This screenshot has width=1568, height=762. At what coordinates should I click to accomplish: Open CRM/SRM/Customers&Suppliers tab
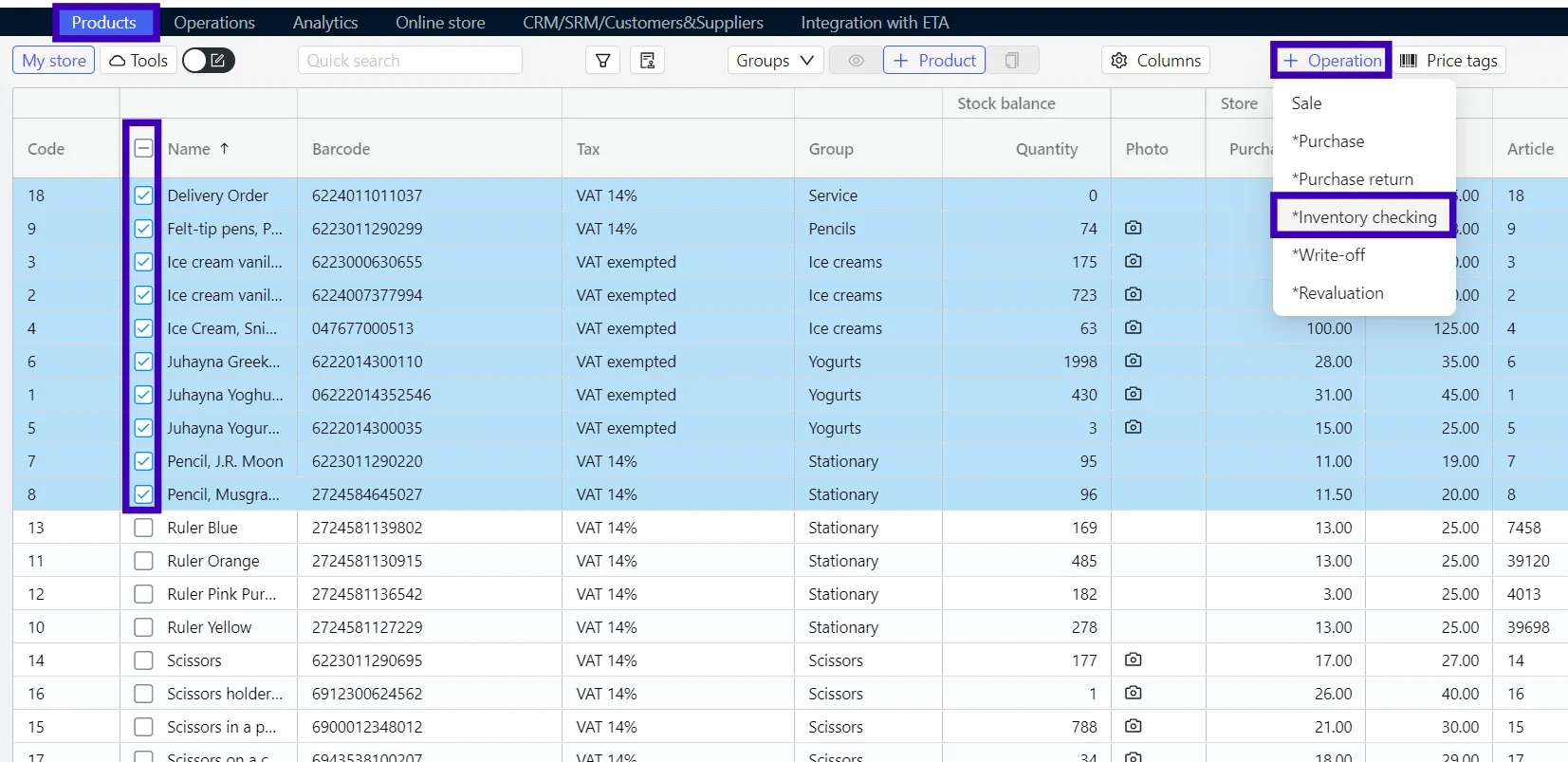[643, 23]
